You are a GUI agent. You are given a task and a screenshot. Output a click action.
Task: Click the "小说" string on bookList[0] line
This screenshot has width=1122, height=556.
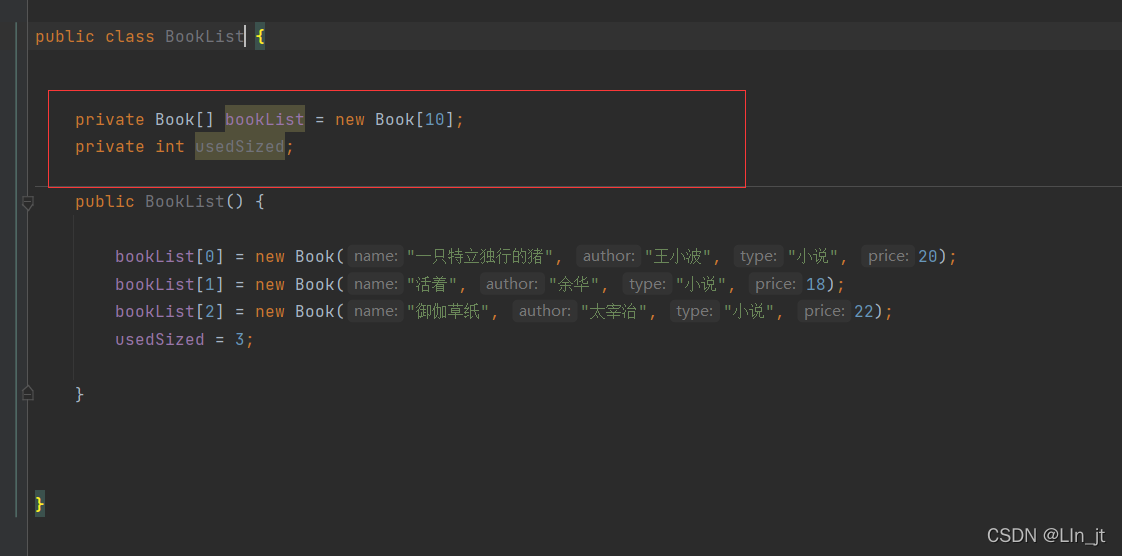tap(813, 256)
